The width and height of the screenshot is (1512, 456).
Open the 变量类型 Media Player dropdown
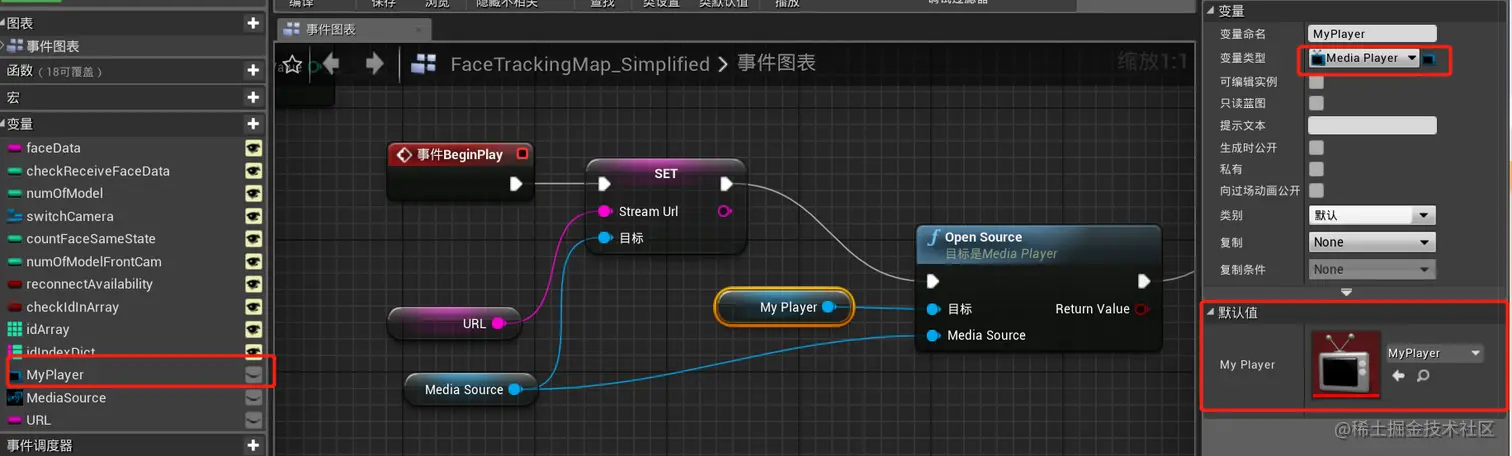[1364, 58]
